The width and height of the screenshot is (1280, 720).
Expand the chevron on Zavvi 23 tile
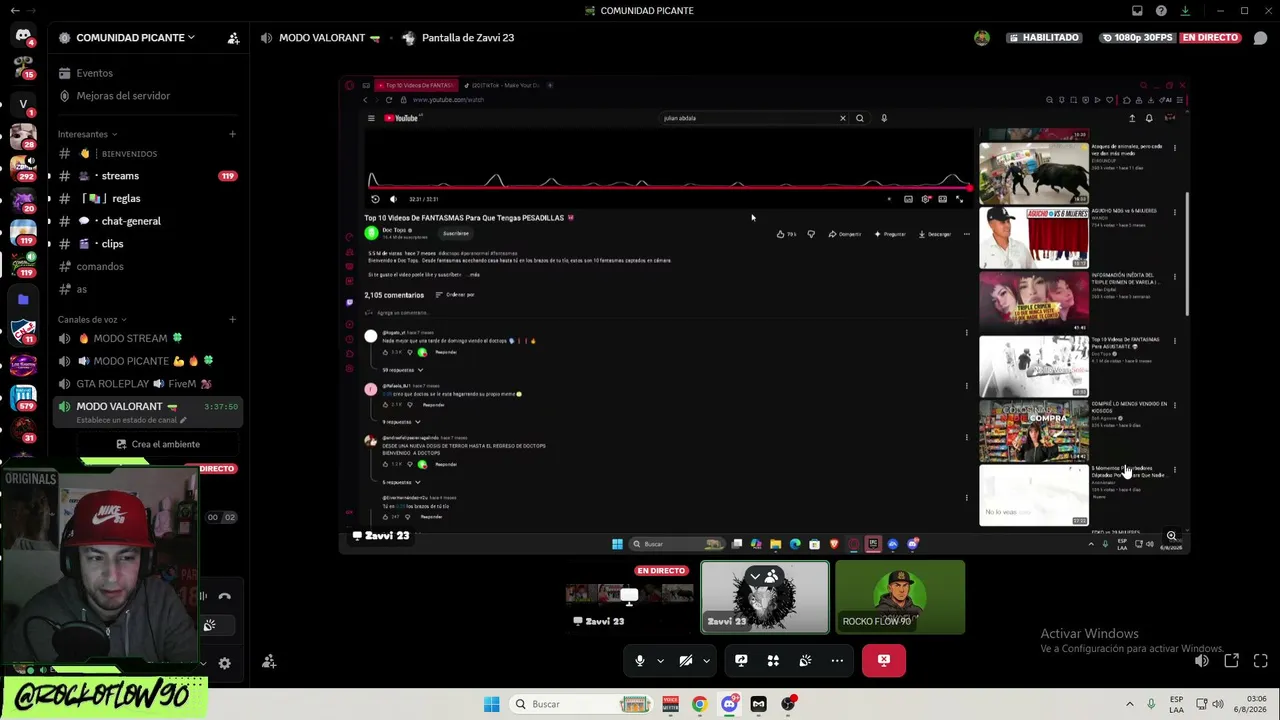(755, 576)
